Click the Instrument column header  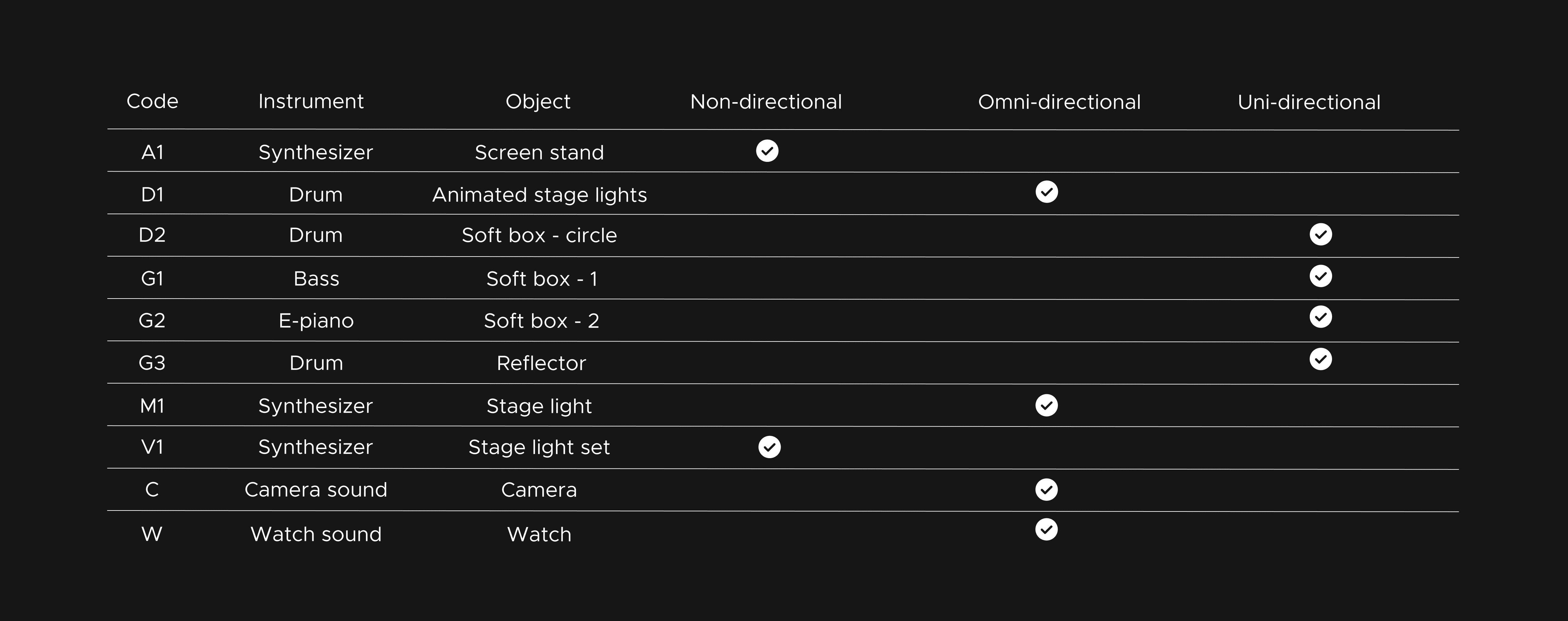click(x=310, y=101)
